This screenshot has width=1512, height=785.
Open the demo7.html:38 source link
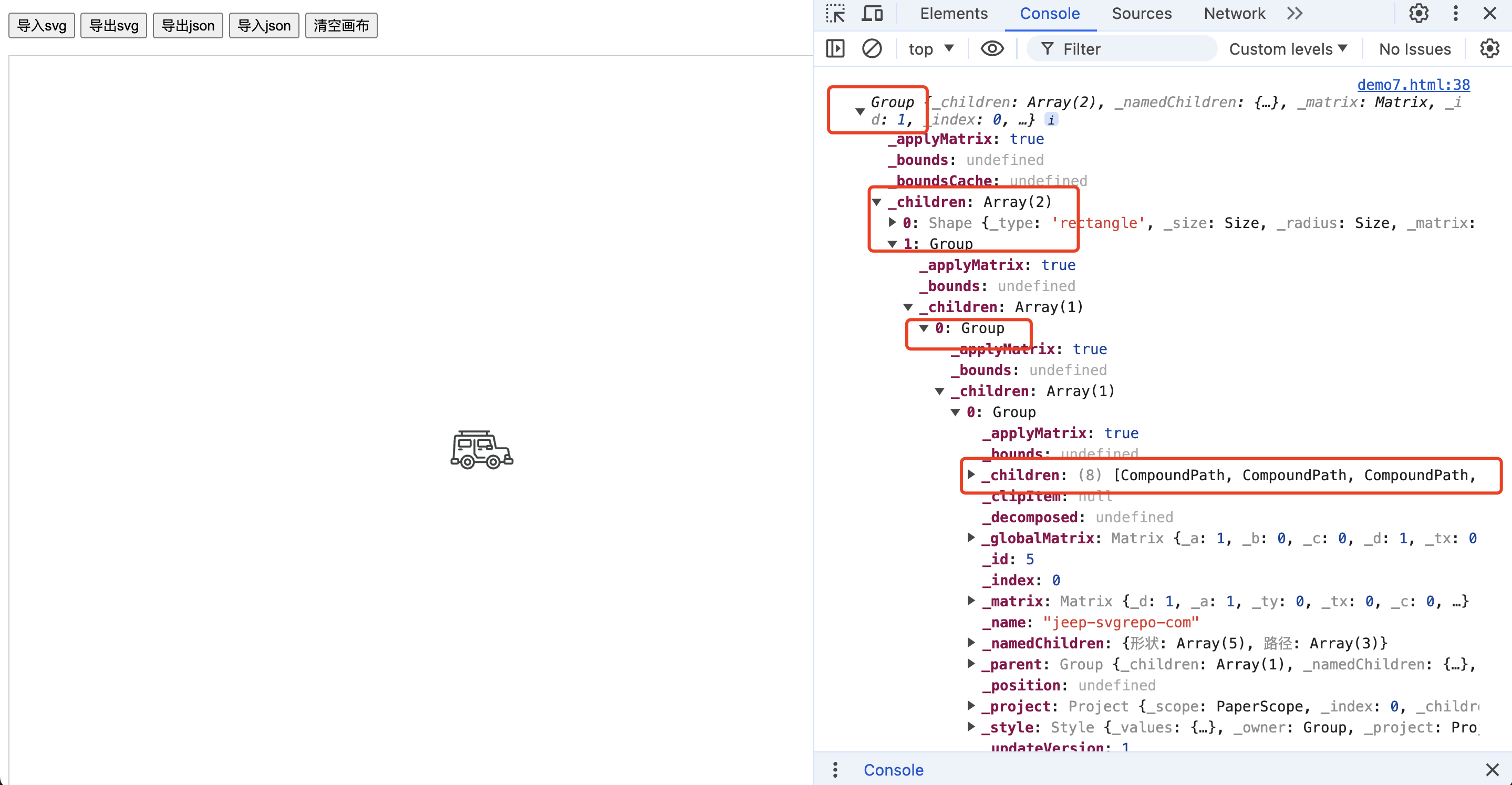click(x=1413, y=85)
